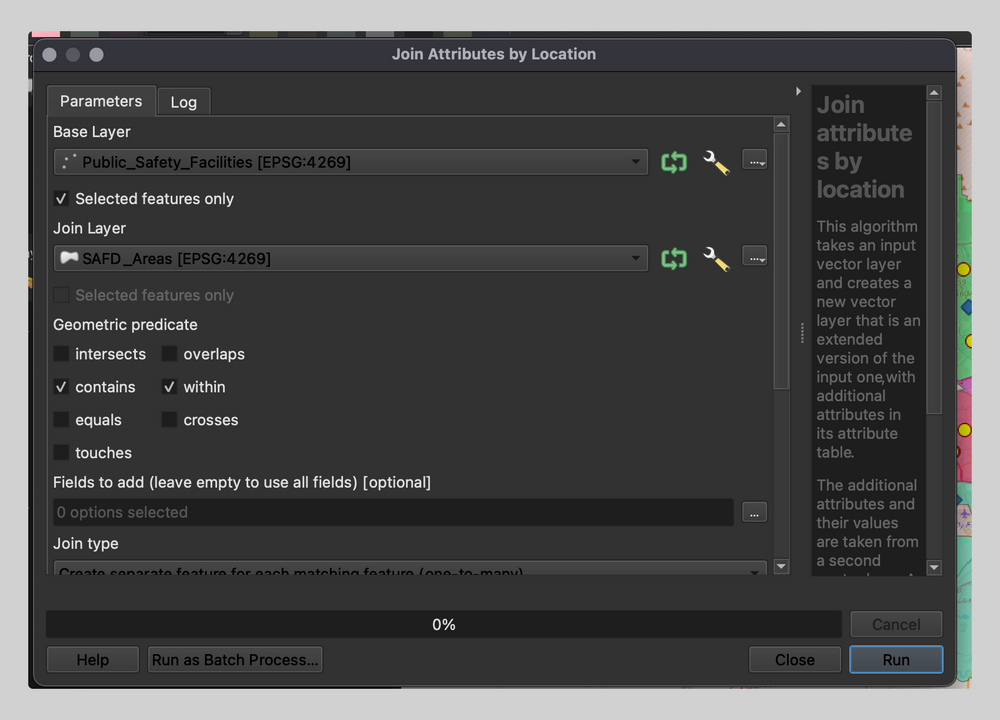Switch to the Log tab
The image size is (1000, 720).
pos(183,102)
